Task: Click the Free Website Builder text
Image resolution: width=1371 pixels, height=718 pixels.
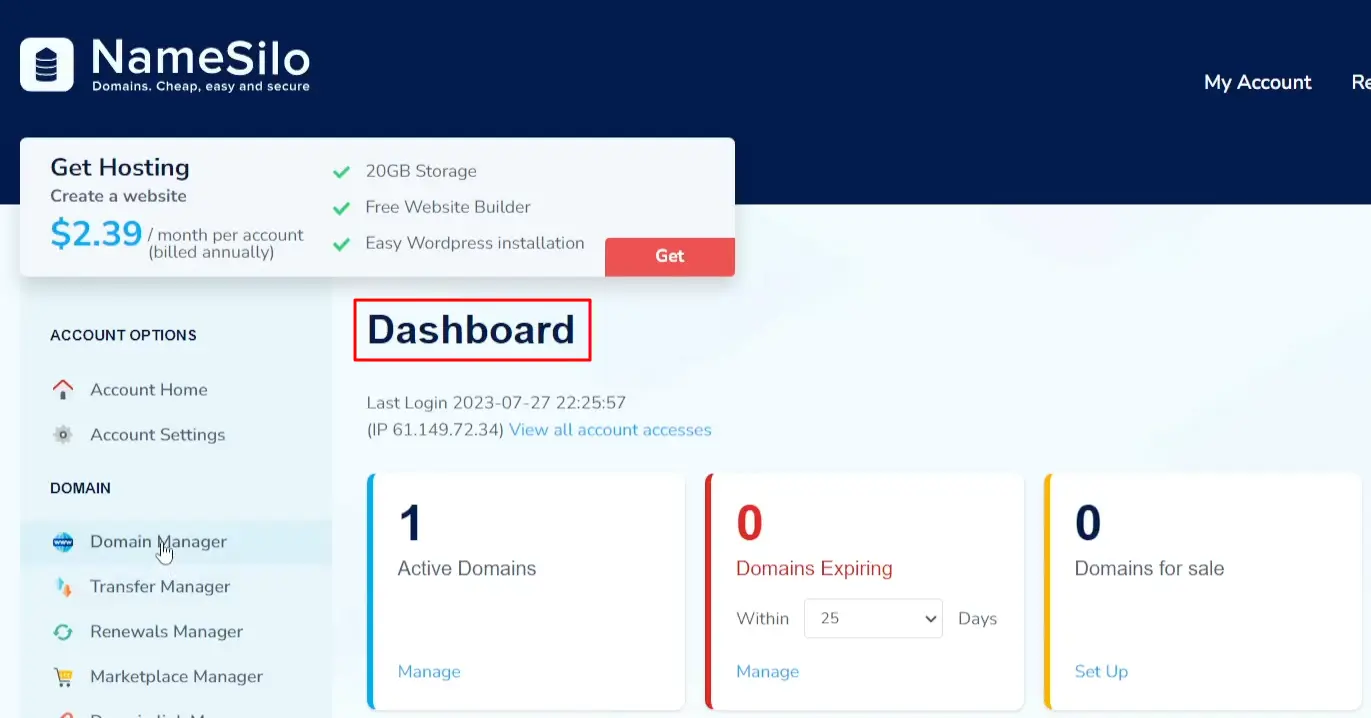Action: 448,207
